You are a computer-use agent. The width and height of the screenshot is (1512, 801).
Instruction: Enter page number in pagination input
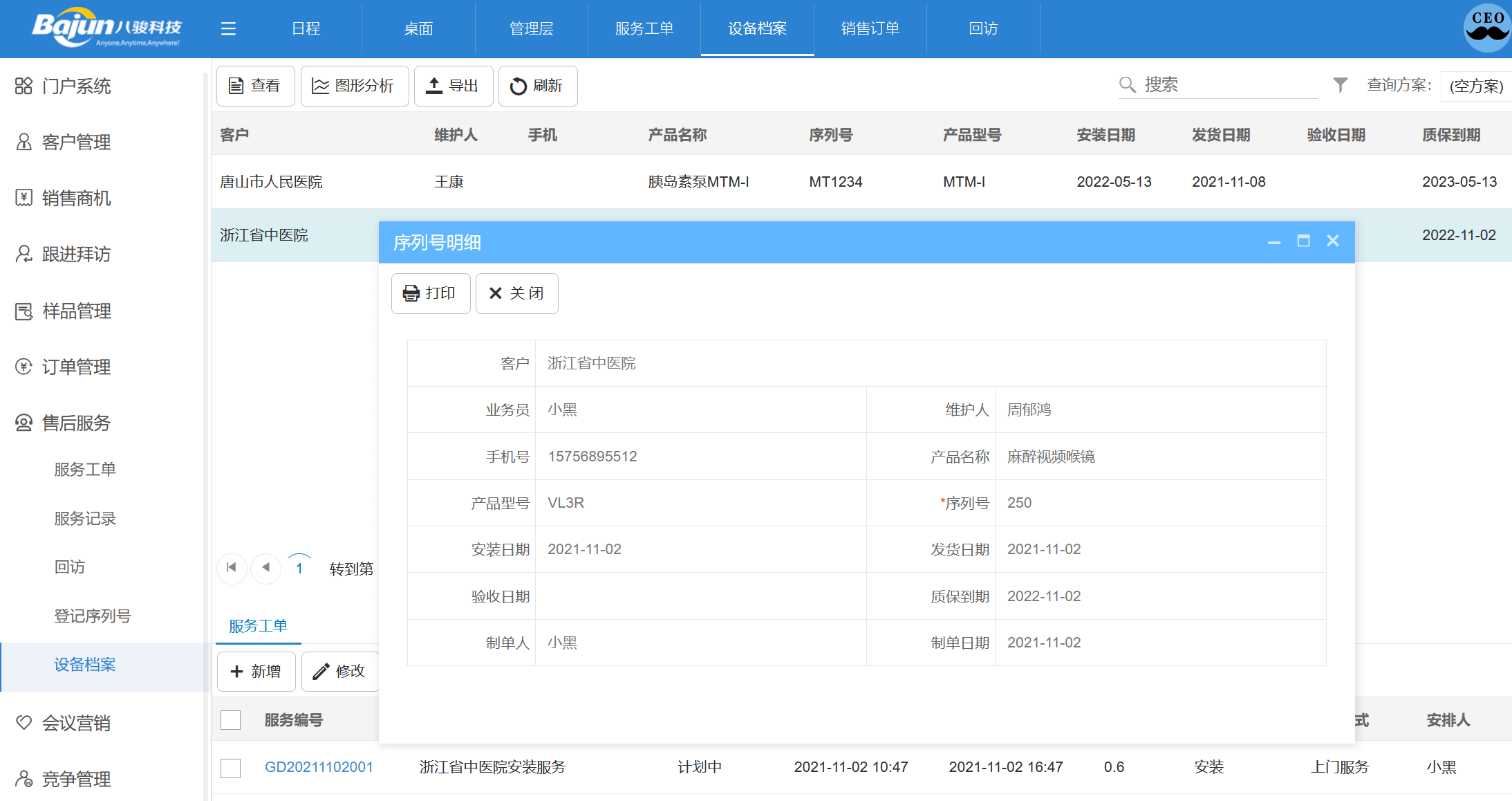pyautogui.click(x=300, y=567)
